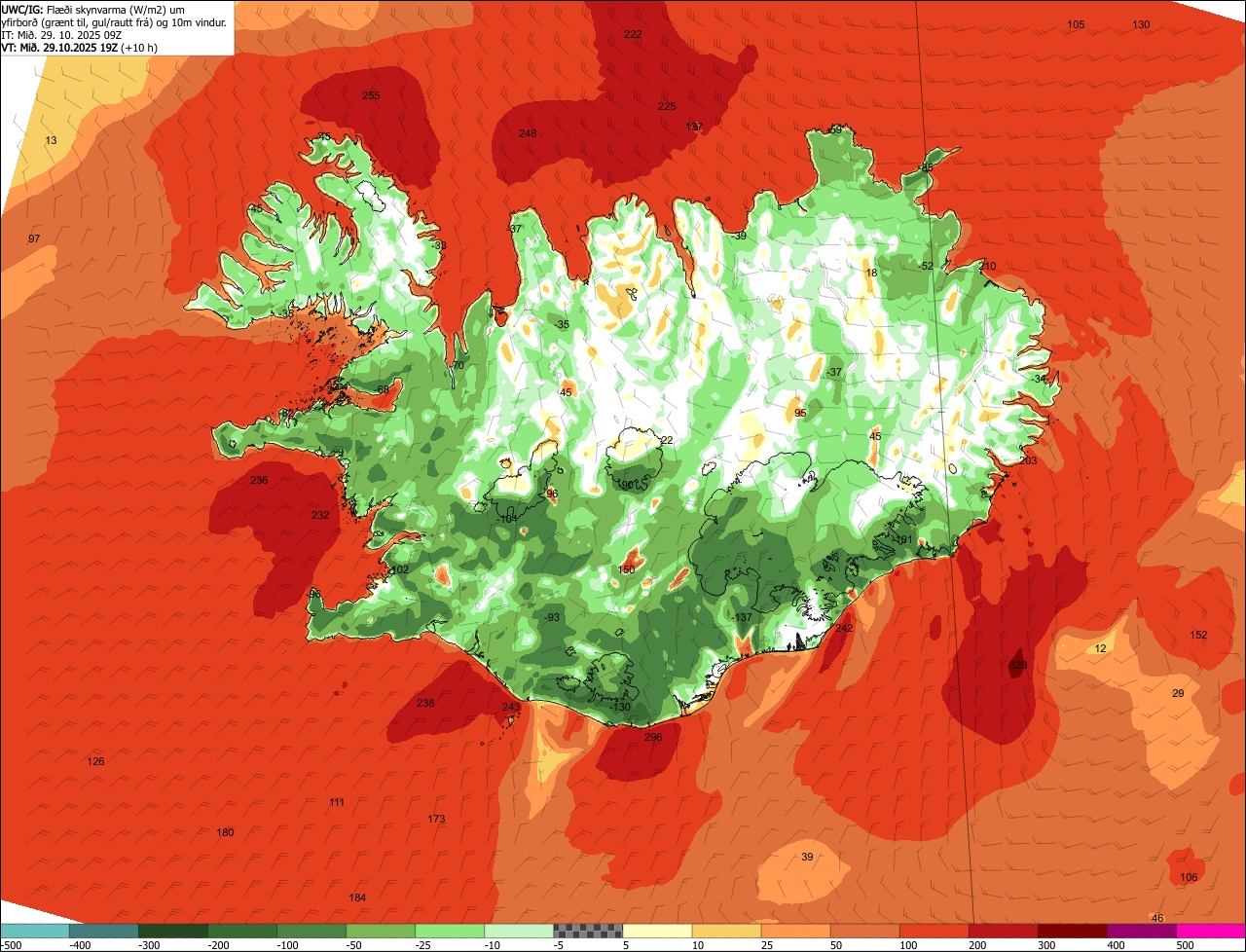
Task: Select the ocean value 173
Action: coord(436,820)
